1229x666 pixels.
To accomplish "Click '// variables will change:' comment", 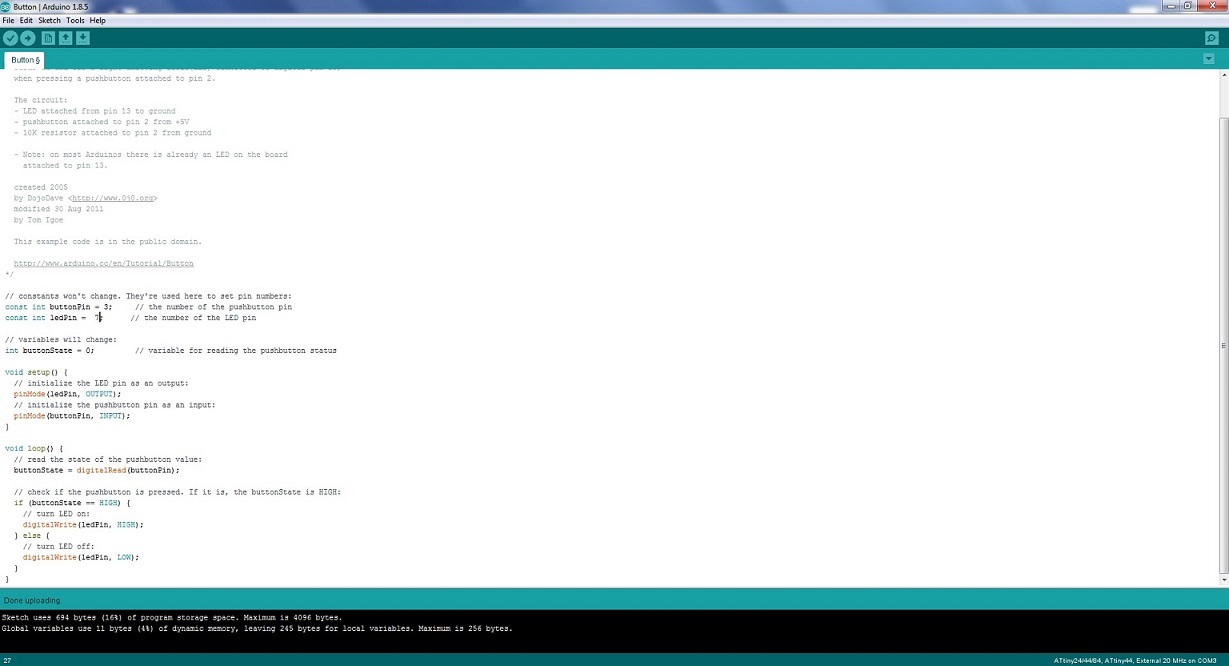I will click(x=61, y=340).
